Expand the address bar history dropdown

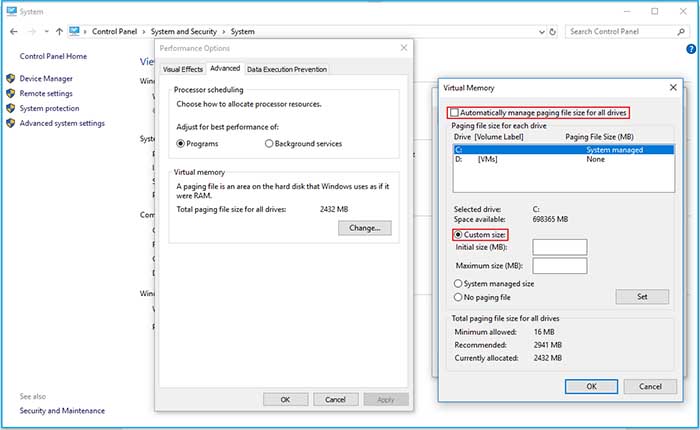tap(541, 32)
